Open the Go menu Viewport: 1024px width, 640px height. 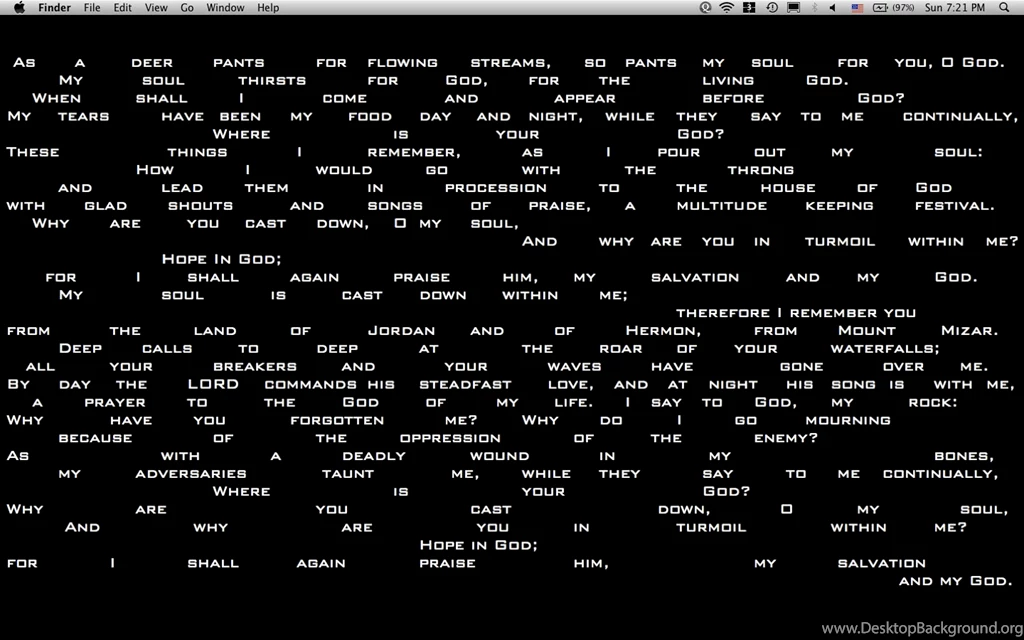pos(187,8)
